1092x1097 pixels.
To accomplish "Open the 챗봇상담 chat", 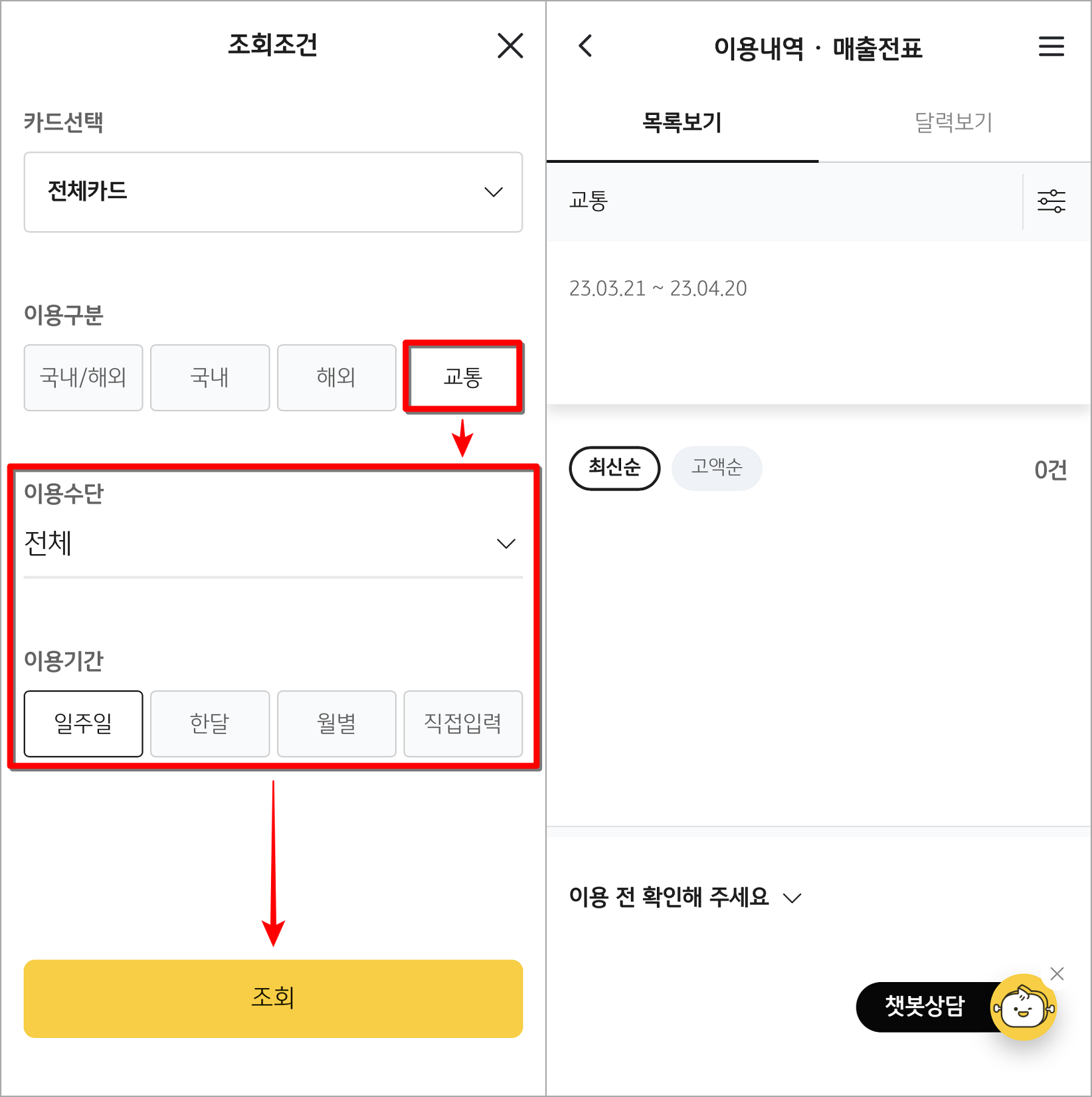I will 927,1007.
